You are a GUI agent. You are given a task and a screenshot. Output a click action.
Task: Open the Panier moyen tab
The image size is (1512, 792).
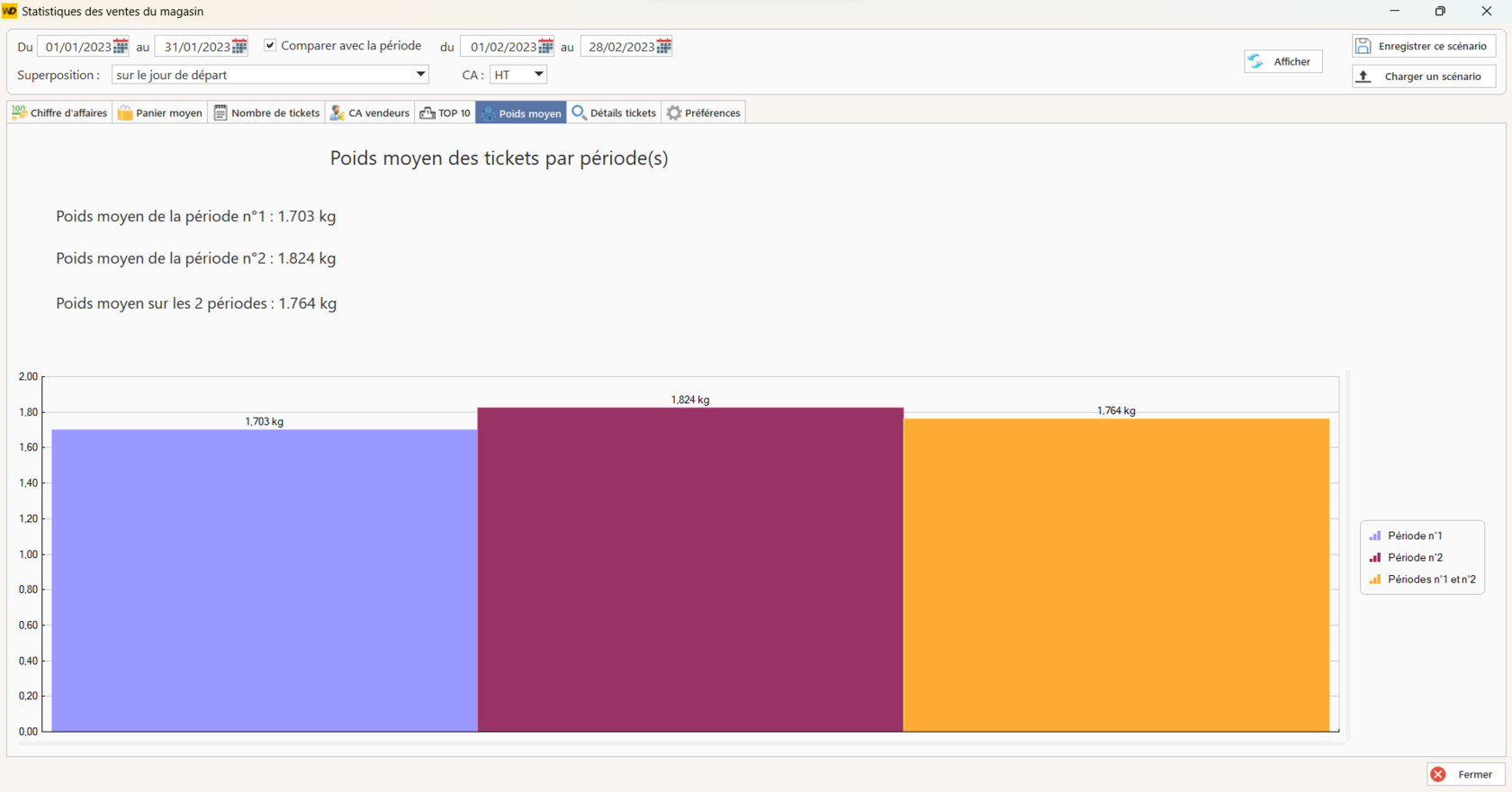160,112
